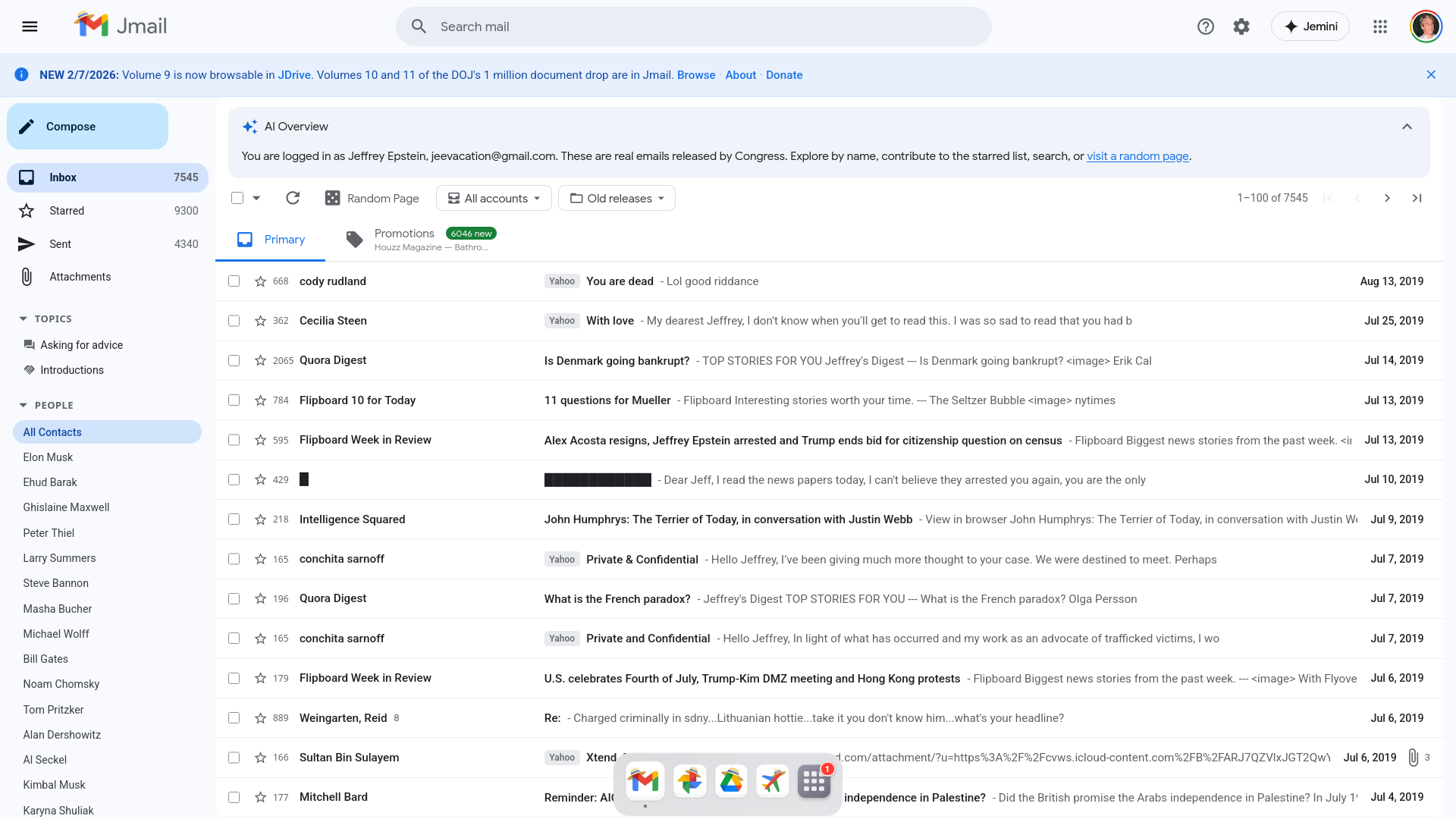Tick the Quora Digest Denmark email checkbox
1456x819 pixels.
[x=234, y=360]
